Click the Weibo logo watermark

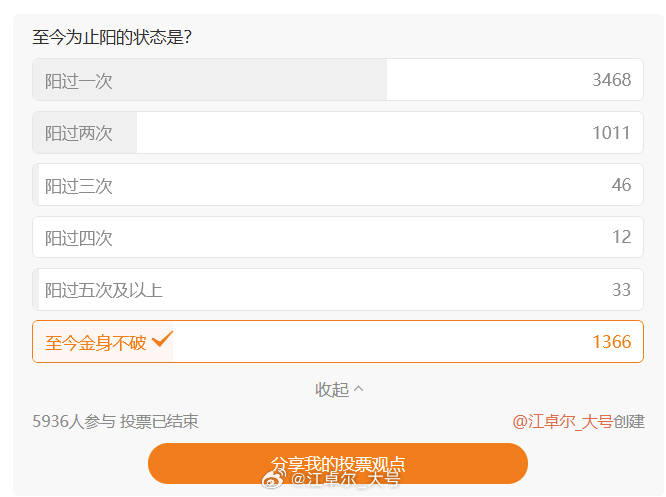274,479
